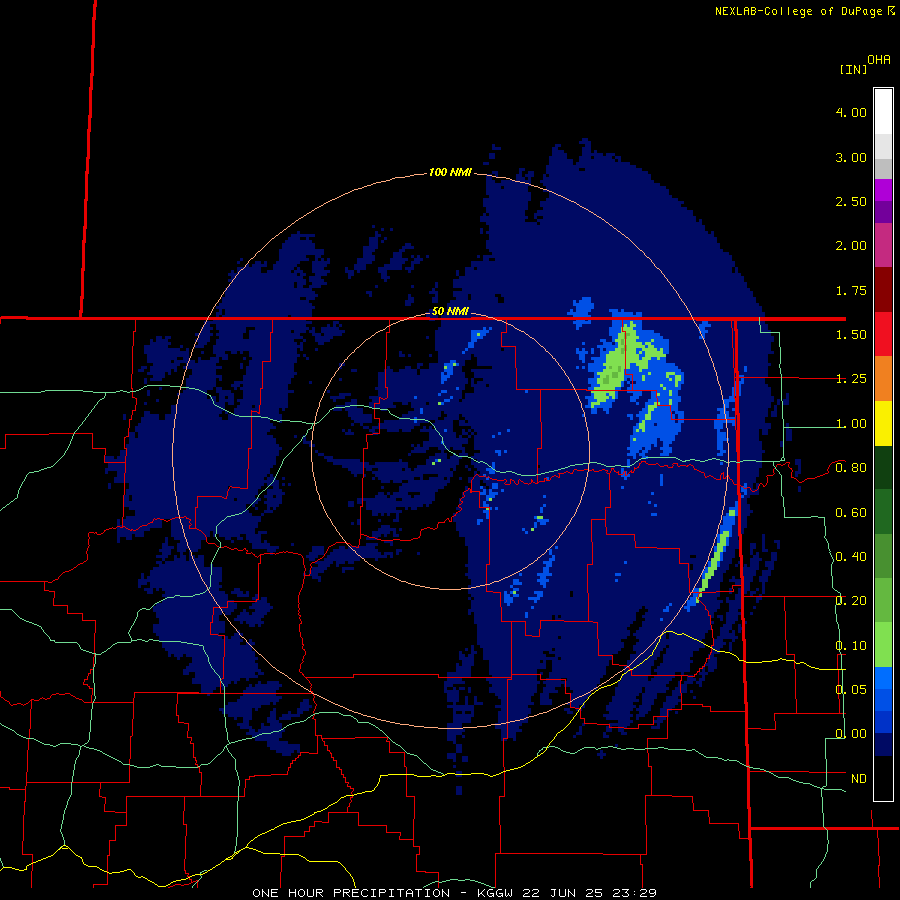Image resolution: width=900 pixels, height=900 pixels.
Task: Click the 0.05 legend value
Action: (851, 689)
